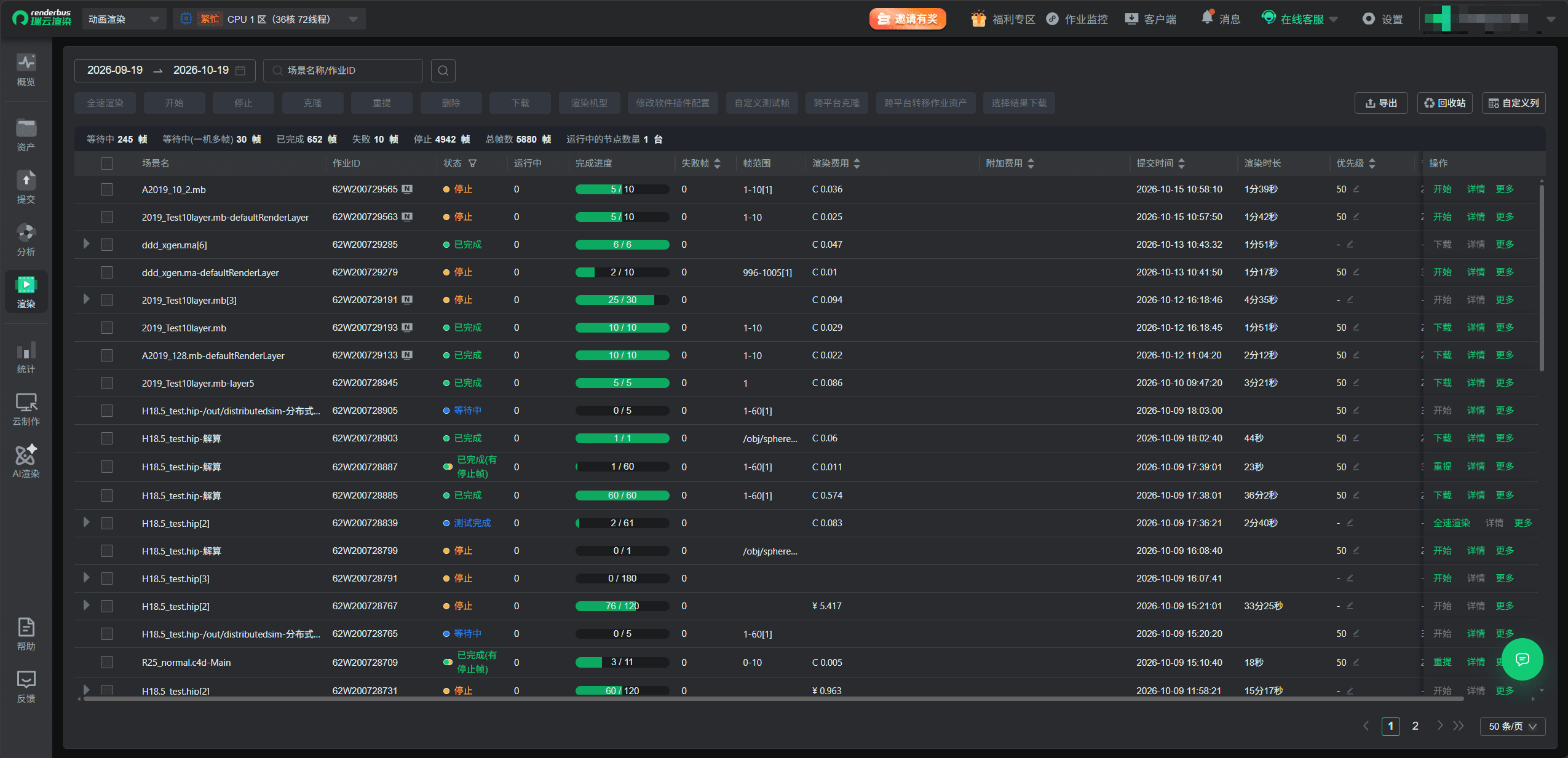Screen dimensions: 1568x758
Task: Open the 福利专区 gift icon
Action: (x=978, y=19)
